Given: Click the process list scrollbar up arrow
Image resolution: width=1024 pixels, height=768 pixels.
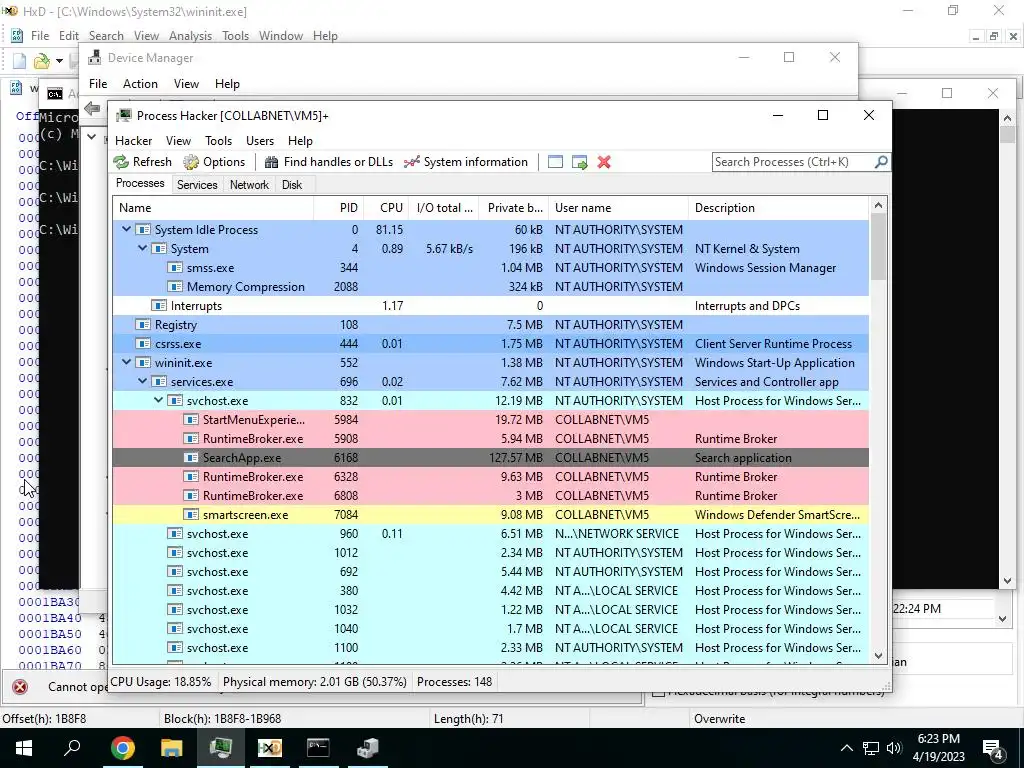Looking at the screenshot, I should coord(878,206).
